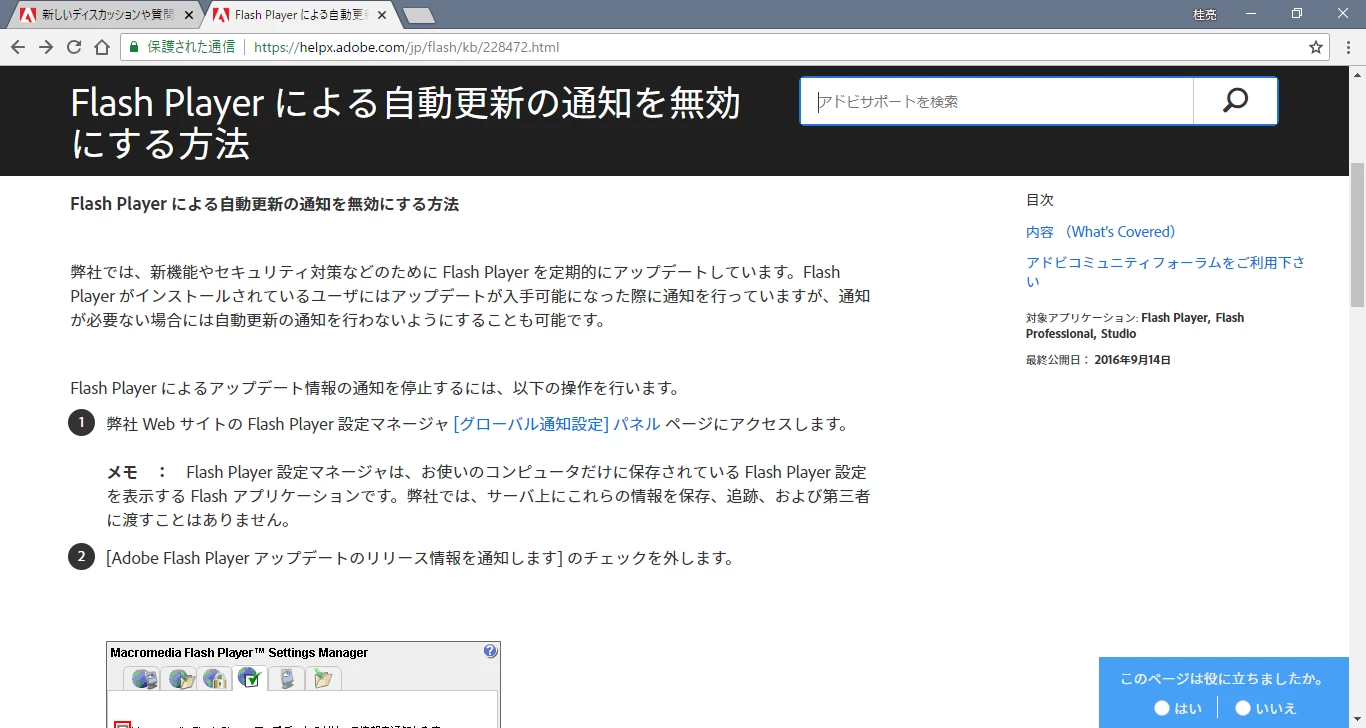Image resolution: width=1366 pixels, height=728 pixels.
Task: Restore down the Chrome window
Action: [1297, 14]
